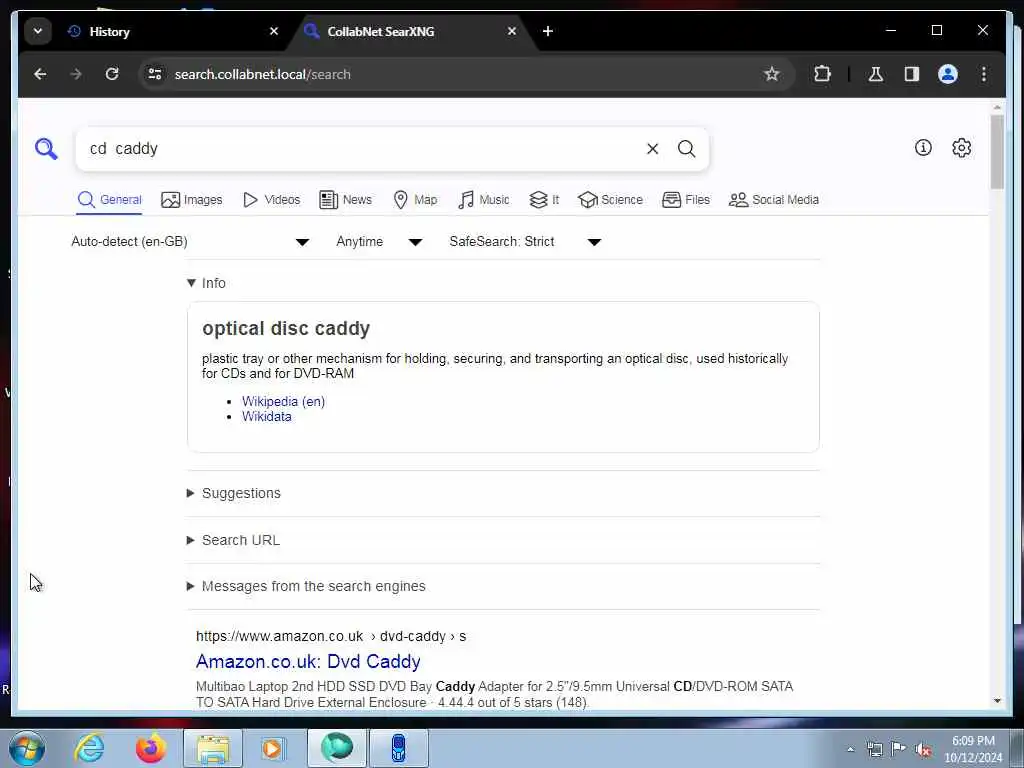Open the browser three-dot menu
Screen dimensions: 1024x768
click(984, 74)
